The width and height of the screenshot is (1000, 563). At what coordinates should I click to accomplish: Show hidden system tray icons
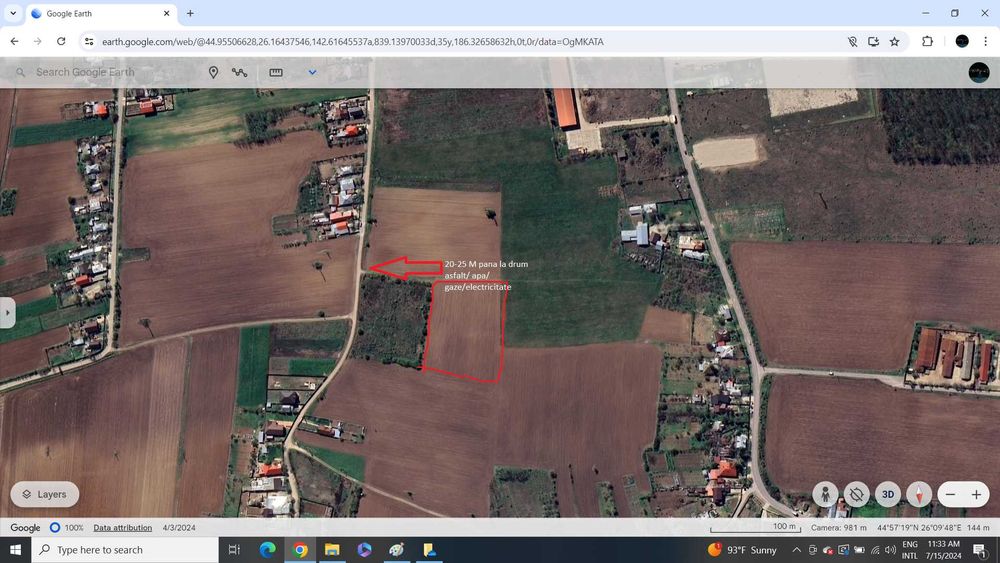pyautogui.click(x=797, y=550)
